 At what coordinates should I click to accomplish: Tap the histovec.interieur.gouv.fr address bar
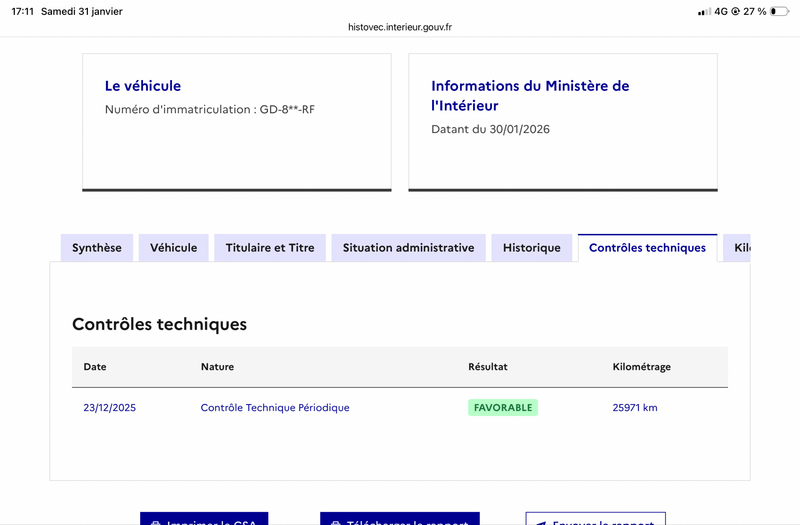click(x=400, y=28)
